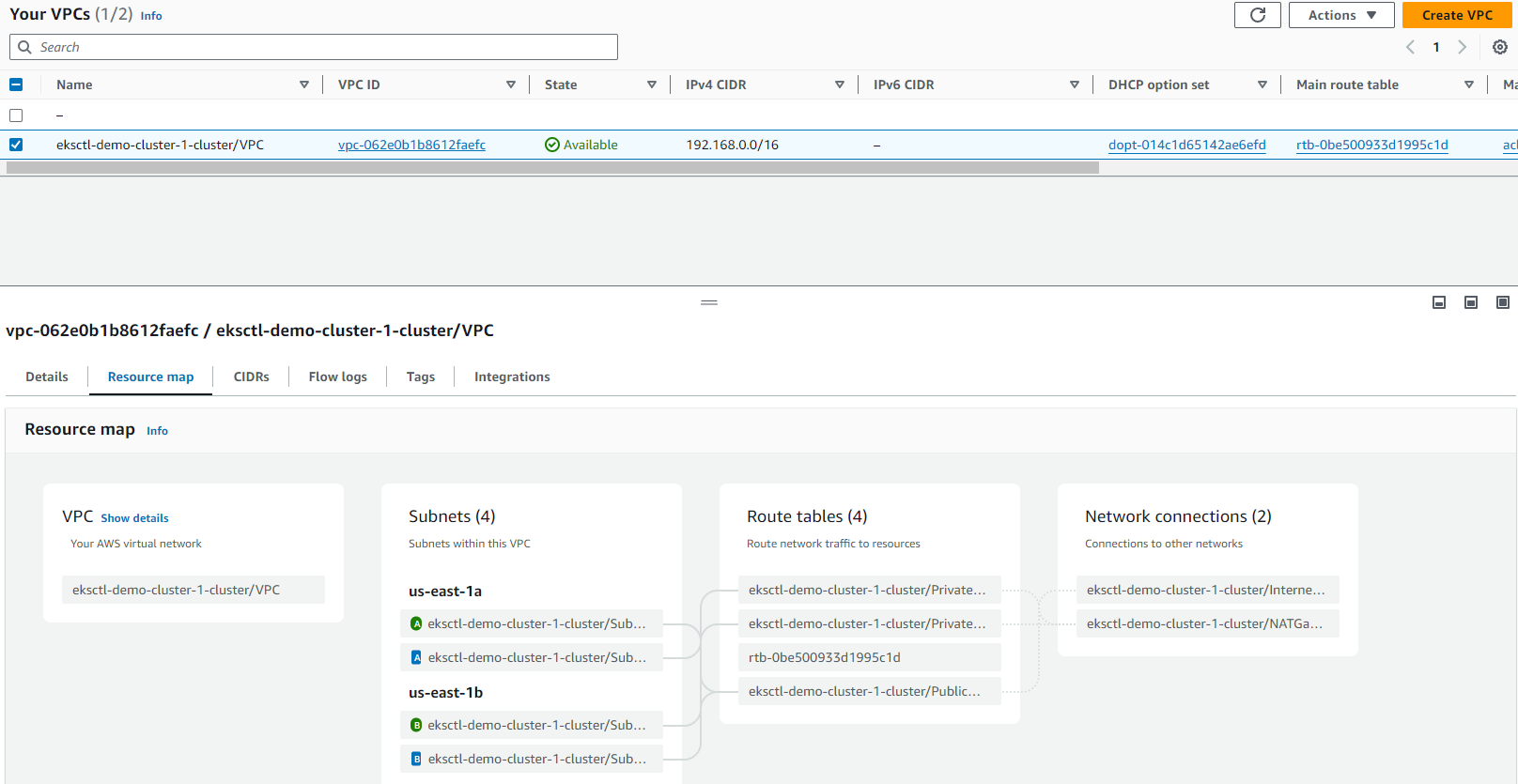1518x784 pixels.
Task: Click the Network connections (2) heading
Action: (1178, 516)
